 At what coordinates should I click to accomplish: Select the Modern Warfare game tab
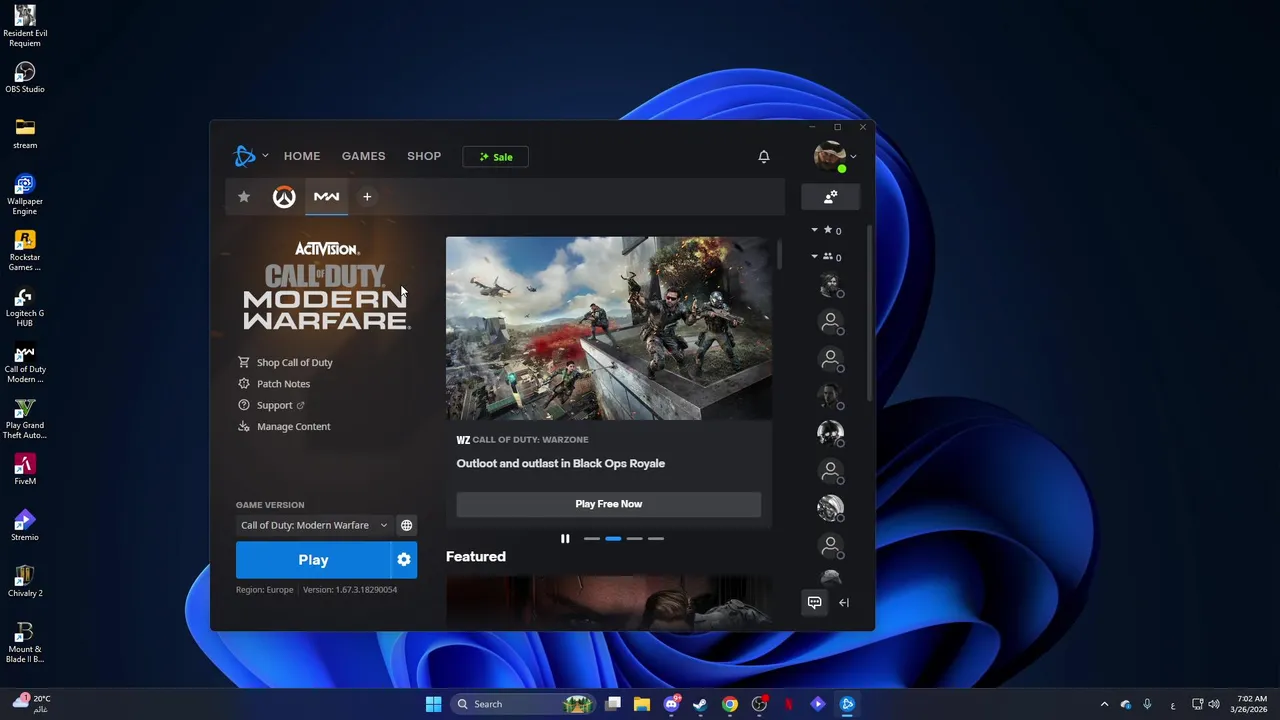(326, 197)
